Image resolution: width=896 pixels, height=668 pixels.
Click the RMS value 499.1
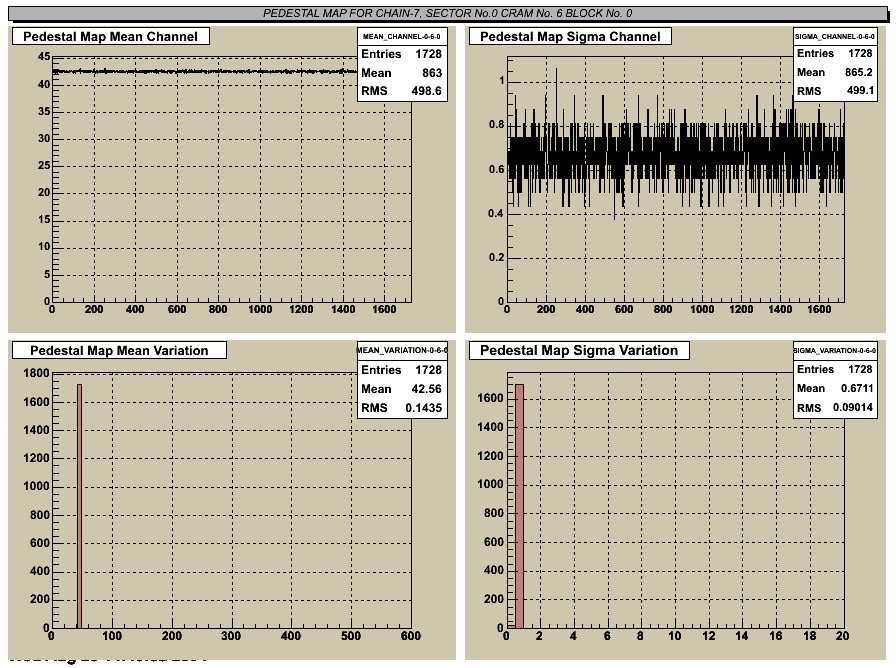pyautogui.click(x=859, y=90)
